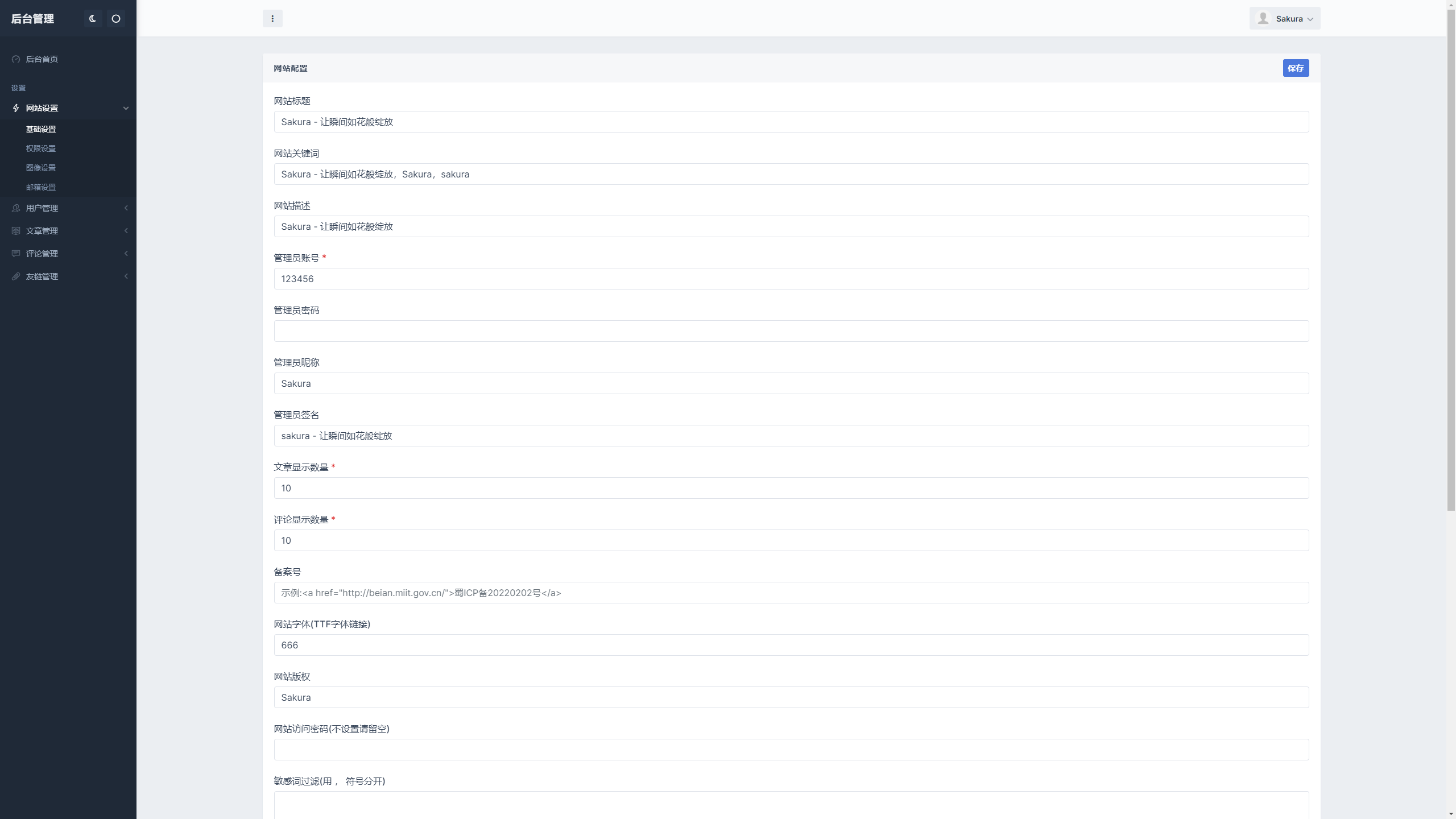Image resolution: width=1456 pixels, height=819 pixels.
Task: Click the Sakura user avatar icon
Action: point(1263,19)
